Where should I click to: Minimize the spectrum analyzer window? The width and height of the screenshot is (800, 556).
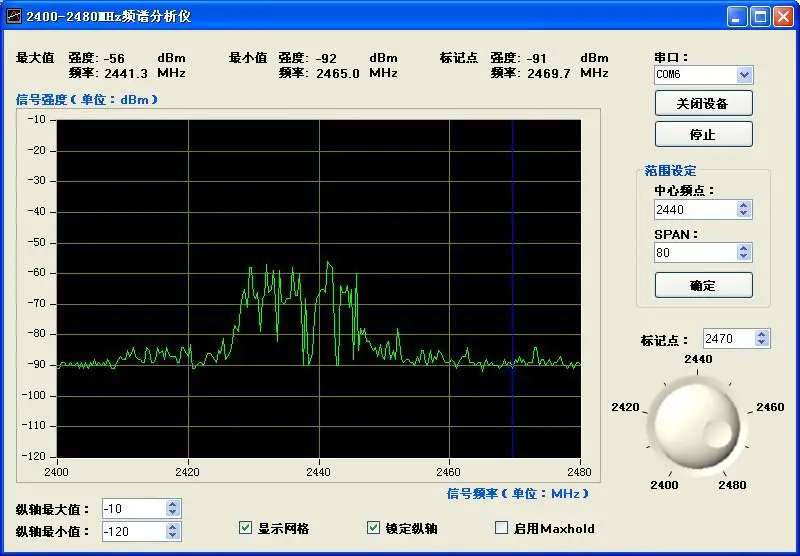736,16
